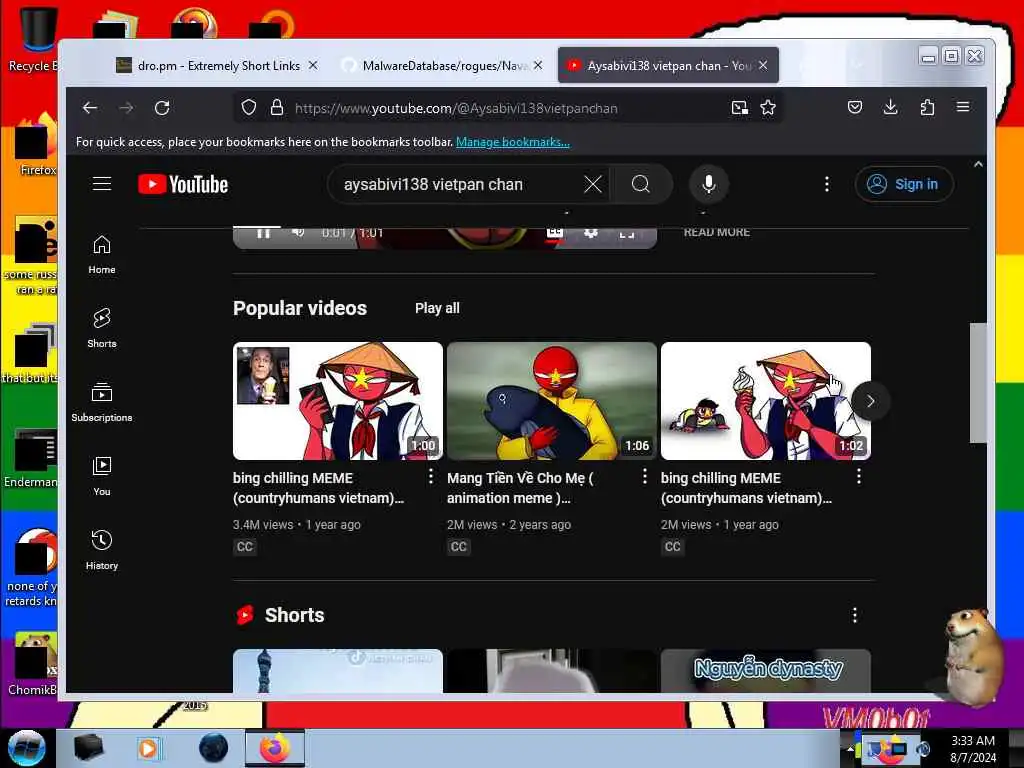This screenshot has width=1024, height=768.
Task: Switch to the MalwareDatabase/rogues tab
Action: pyautogui.click(x=444, y=65)
